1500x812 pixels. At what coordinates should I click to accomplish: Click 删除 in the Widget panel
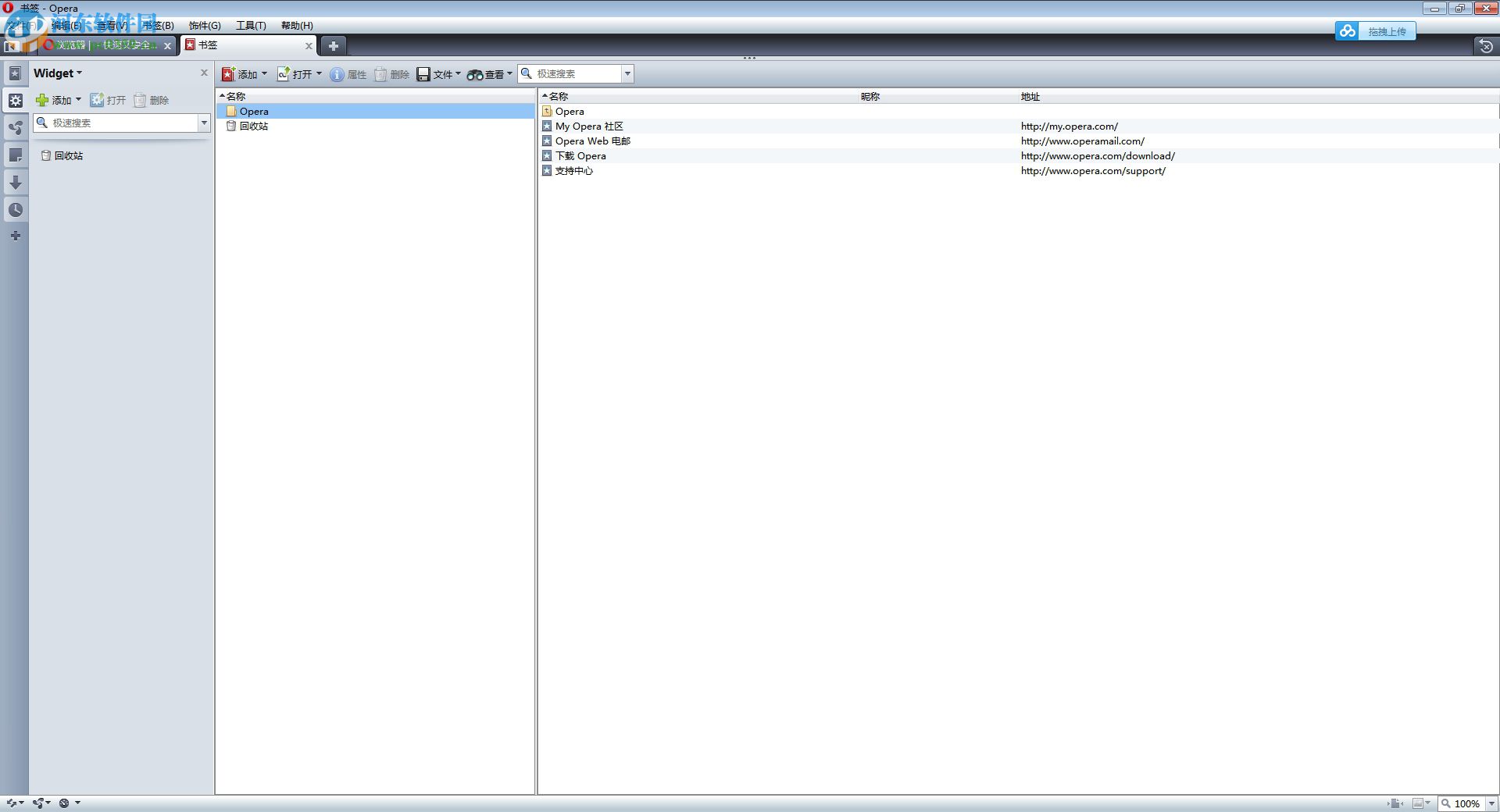tap(152, 100)
